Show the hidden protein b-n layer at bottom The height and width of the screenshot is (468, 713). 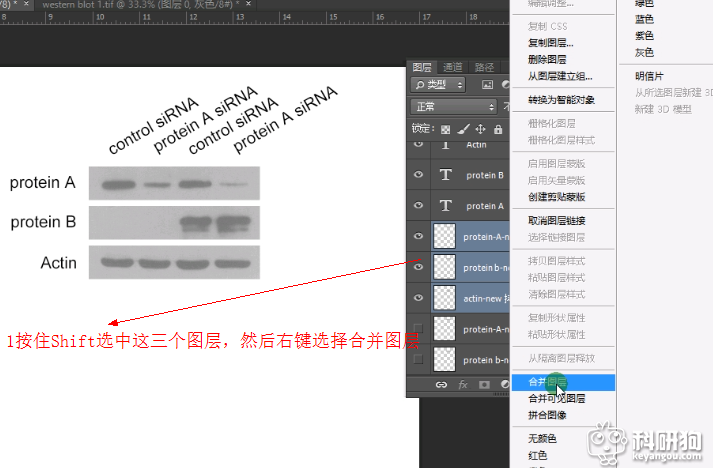[x=419, y=359]
